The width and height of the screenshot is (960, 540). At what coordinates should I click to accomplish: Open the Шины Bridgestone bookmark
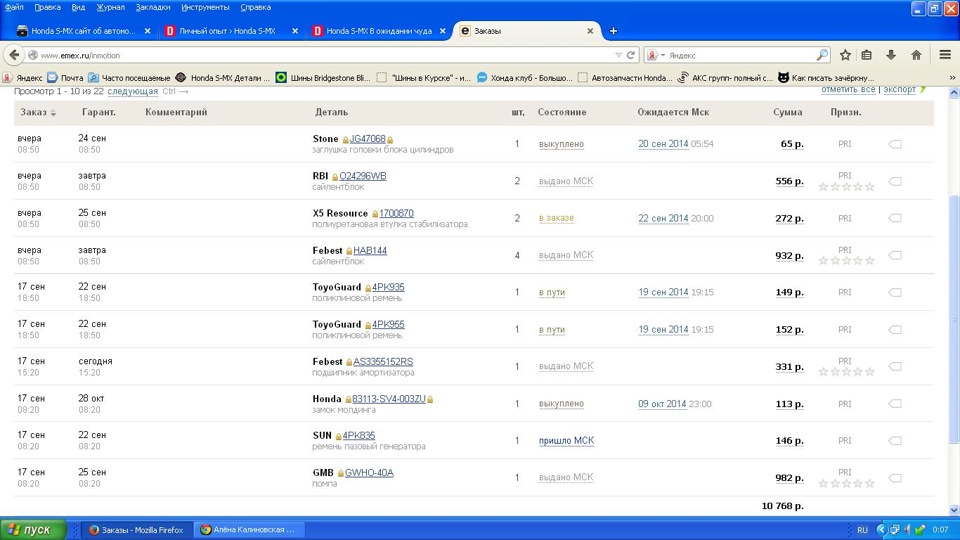(x=323, y=78)
